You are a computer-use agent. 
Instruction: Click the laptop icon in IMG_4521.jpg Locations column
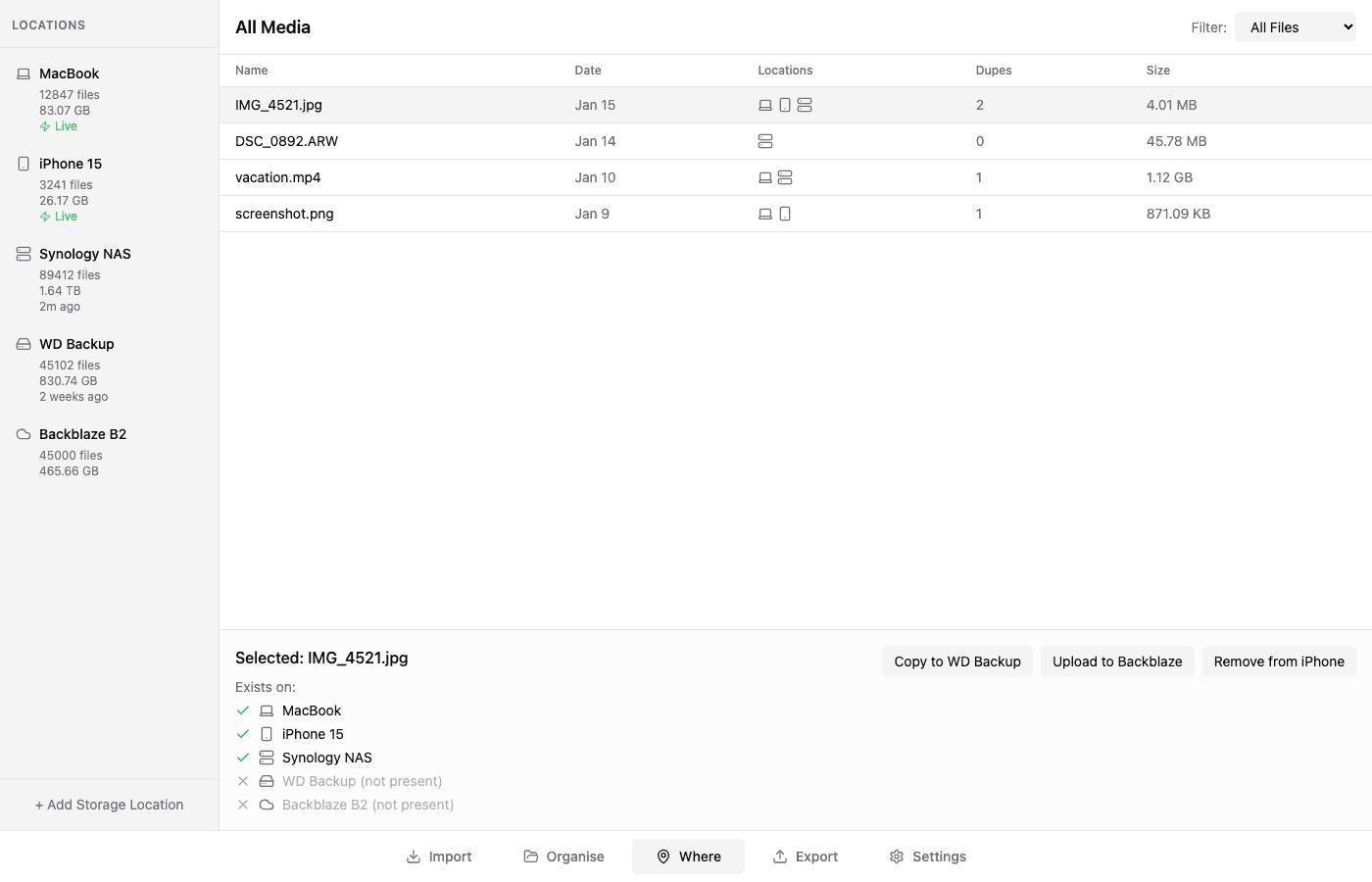[x=764, y=104]
